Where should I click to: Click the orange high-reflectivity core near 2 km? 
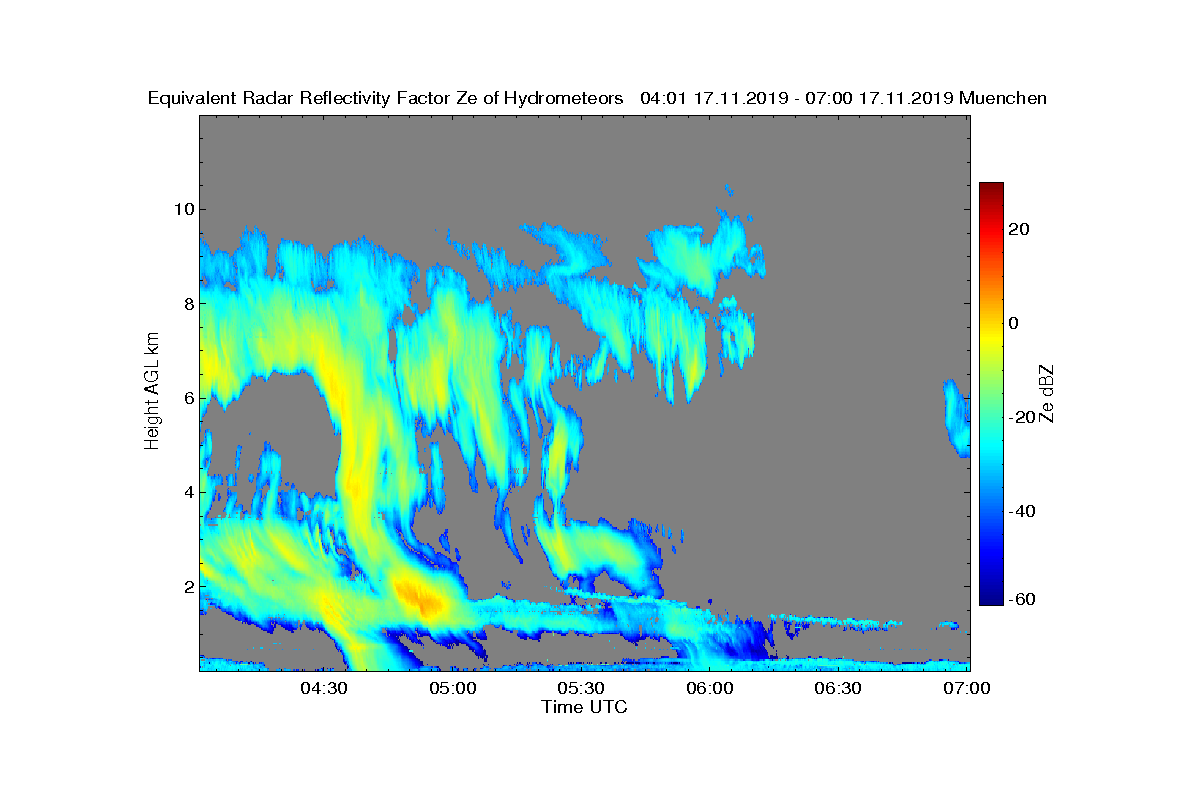[418, 597]
